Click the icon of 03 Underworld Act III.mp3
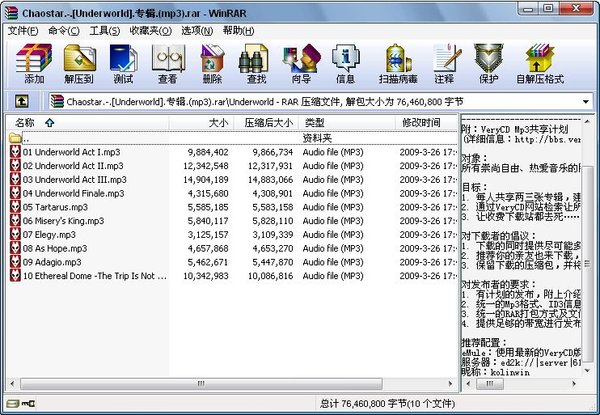The height and width of the screenshot is (415, 600). pos(15,179)
